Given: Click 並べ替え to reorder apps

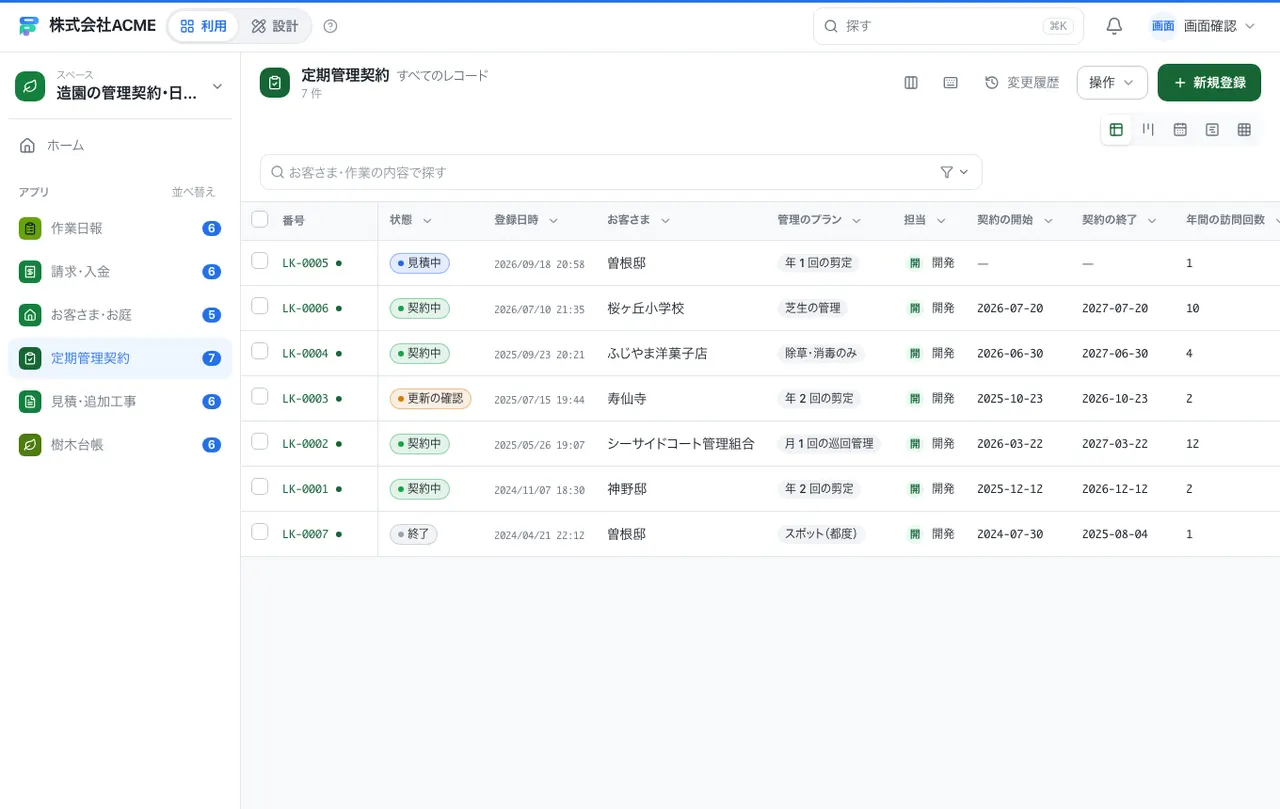Looking at the screenshot, I should tap(193, 192).
